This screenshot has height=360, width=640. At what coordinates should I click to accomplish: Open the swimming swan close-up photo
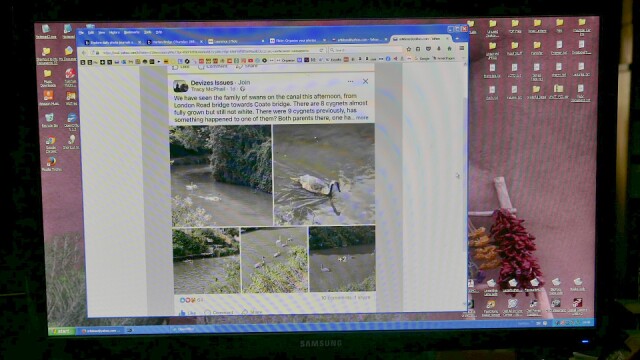[324, 174]
